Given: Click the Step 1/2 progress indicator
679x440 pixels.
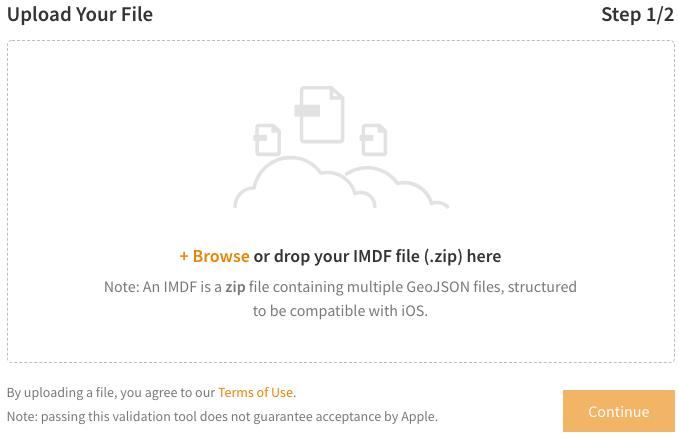Looking at the screenshot, I should click(637, 14).
